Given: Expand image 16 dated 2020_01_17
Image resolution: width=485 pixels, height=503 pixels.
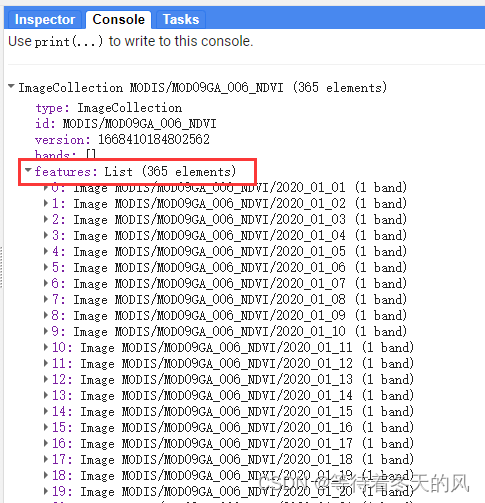Looking at the screenshot, I should (x=46, y=443).
